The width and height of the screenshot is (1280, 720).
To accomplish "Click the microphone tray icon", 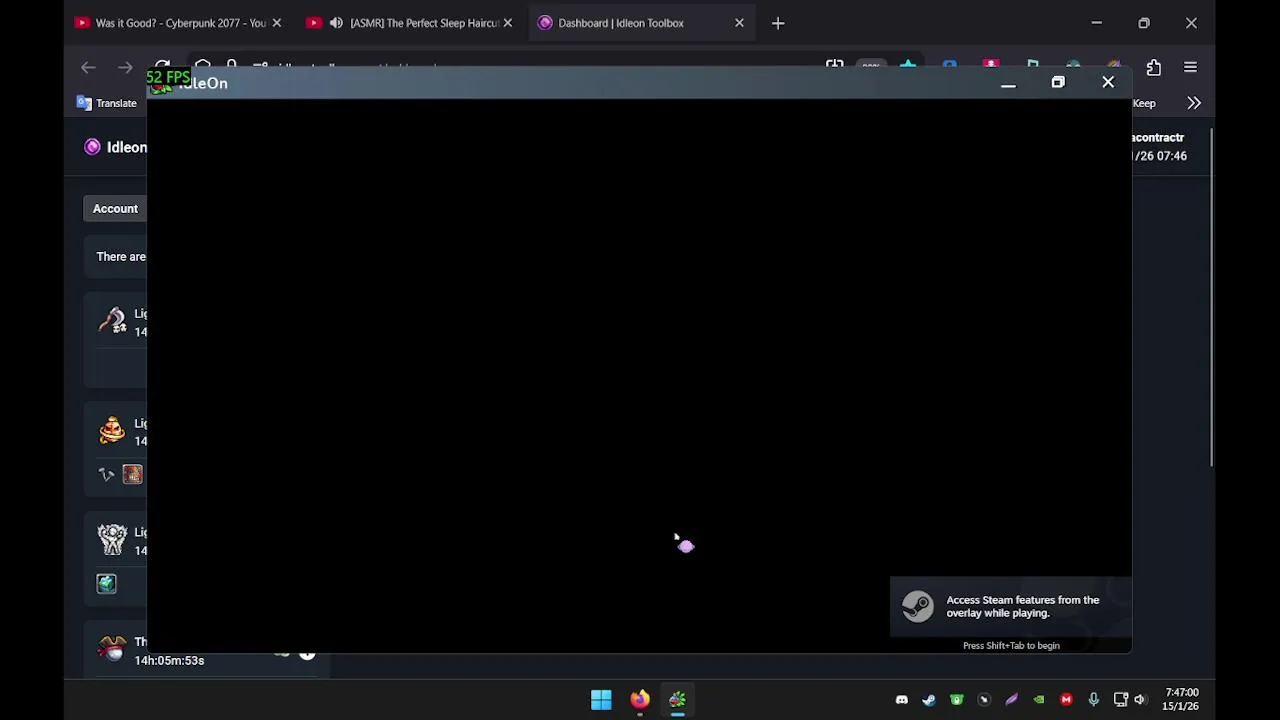I will pyautogui.click(x=1094, y=700).
